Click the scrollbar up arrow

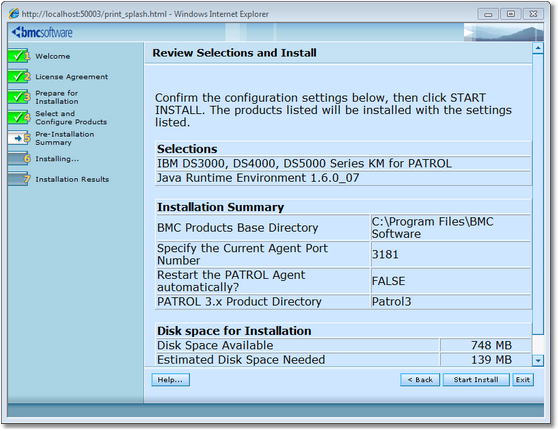click(x=538, y=48)
